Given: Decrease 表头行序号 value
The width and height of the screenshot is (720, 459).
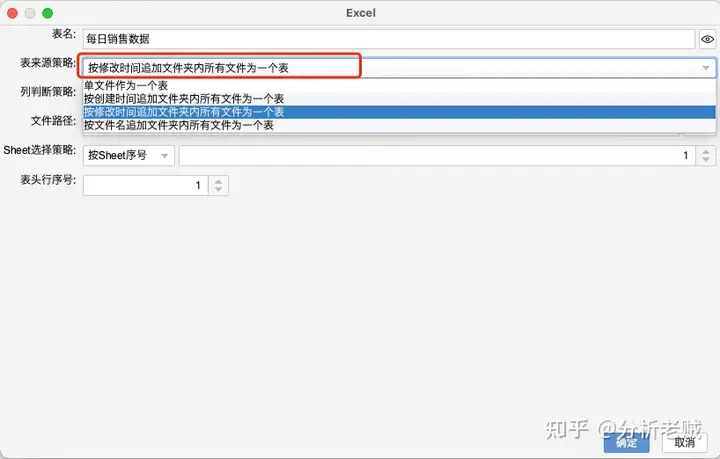Looking at the screenshot, I should 219,190.
